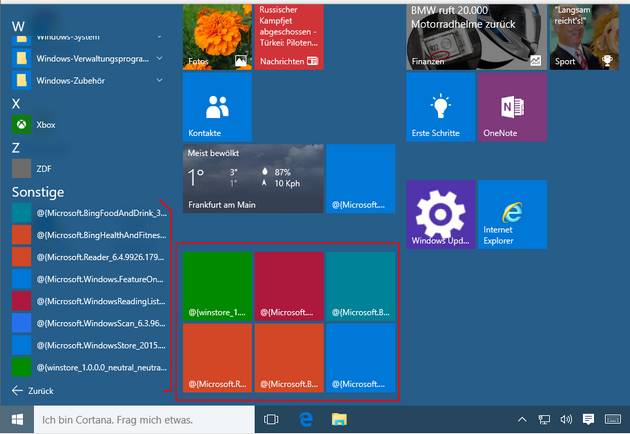The image size is (630, 434).
Task: Launch Microsoft Edge from the taskbar
Action: pos(306,420)
